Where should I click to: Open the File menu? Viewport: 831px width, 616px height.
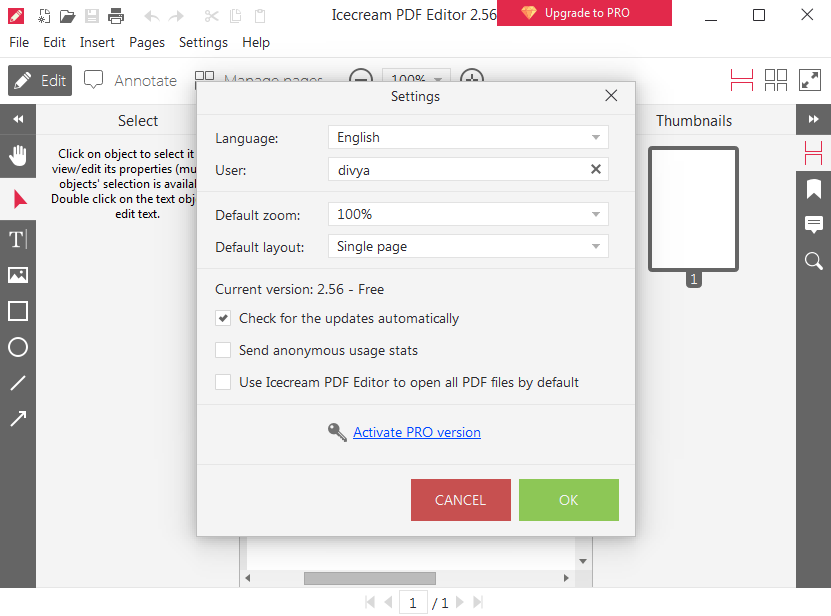click(19, 42)
